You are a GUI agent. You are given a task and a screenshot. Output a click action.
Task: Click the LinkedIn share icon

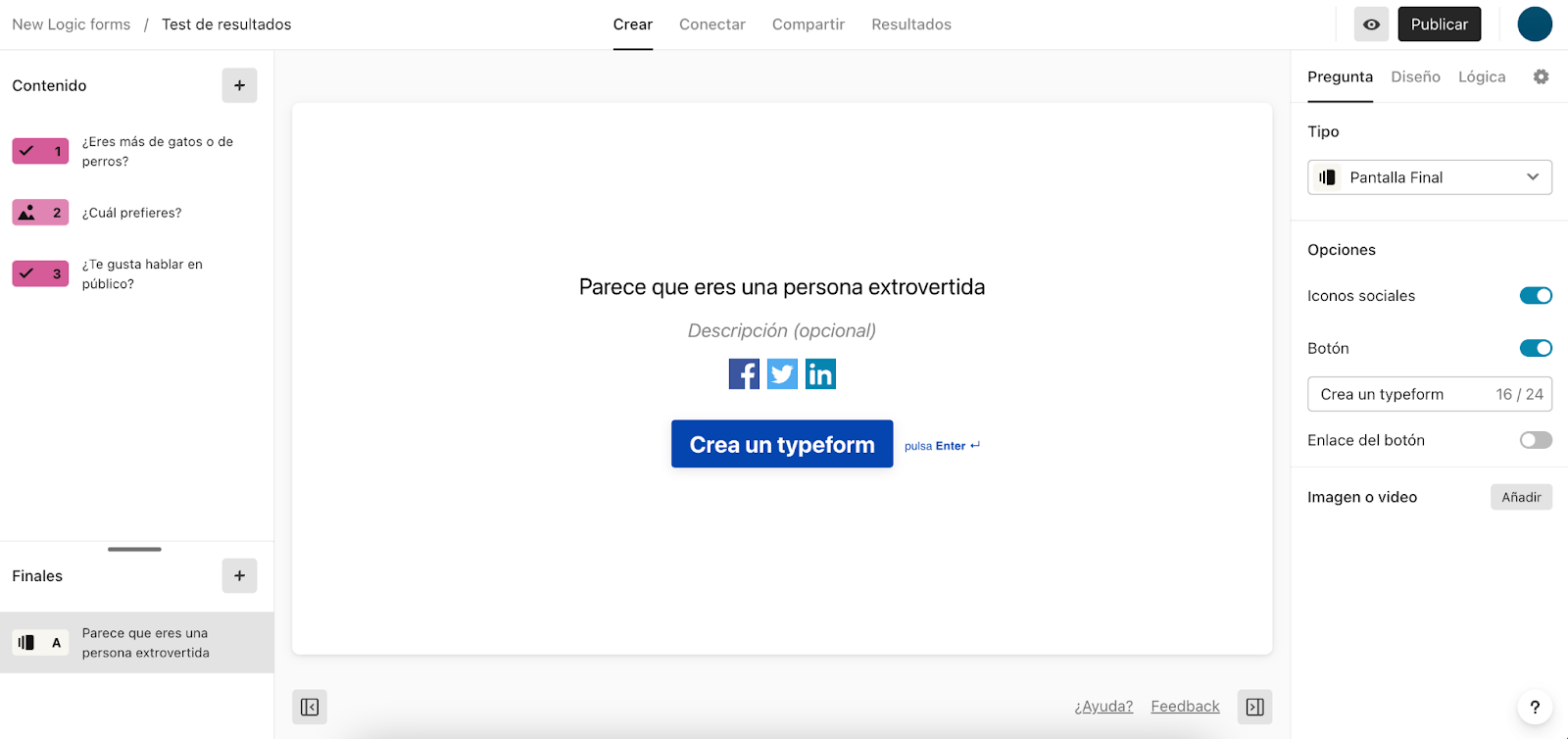tap(820, 373)
